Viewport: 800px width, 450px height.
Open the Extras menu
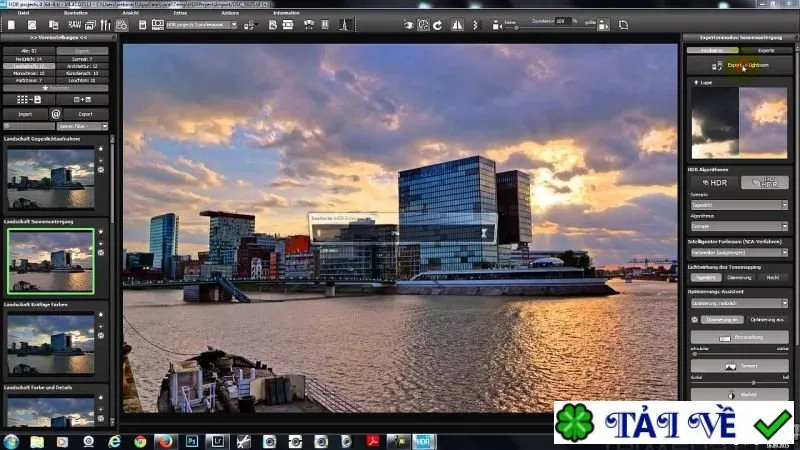point(180,13)
